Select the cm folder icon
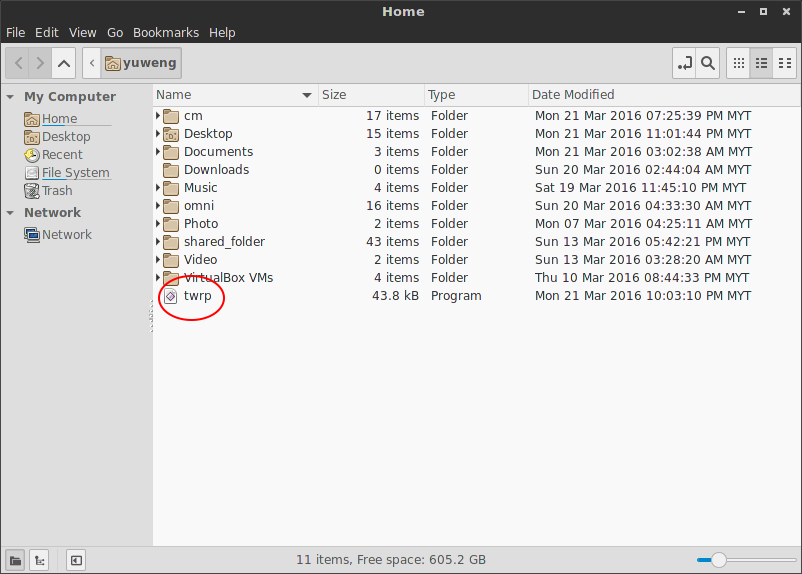Viewport: 802px width, 574px height. pyautogui.click(x=171, y=117)
